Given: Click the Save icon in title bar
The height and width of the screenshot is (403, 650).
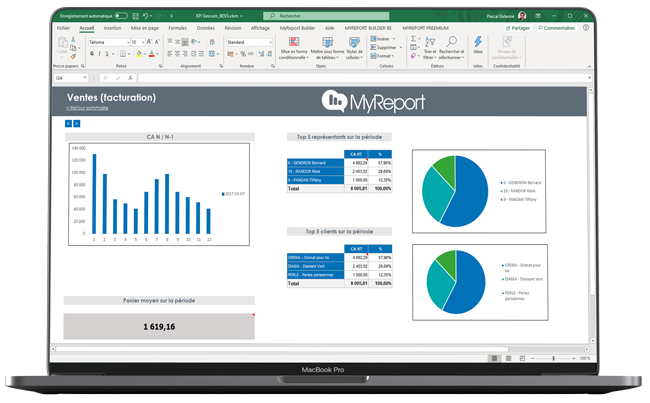Looking at the screenshot, I should (136, 16).
